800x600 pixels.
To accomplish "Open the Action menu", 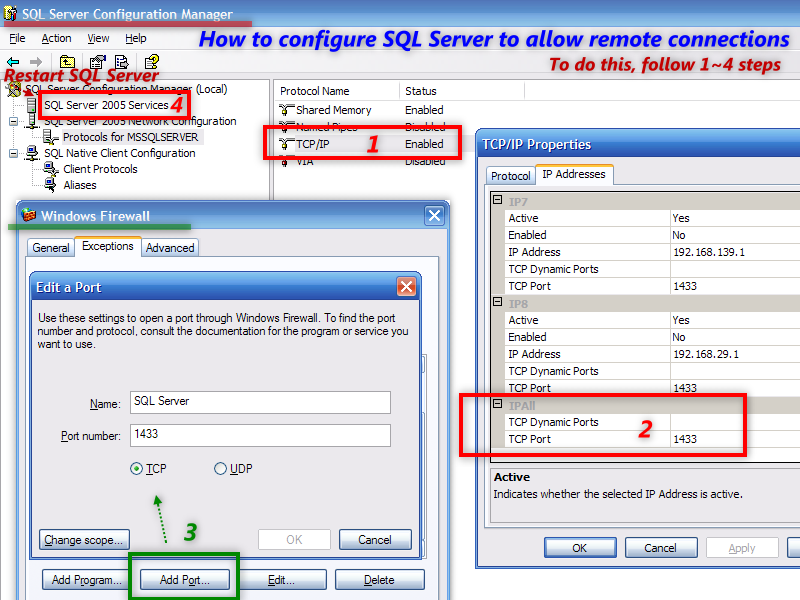I will pyautogui.click(x=56, y=38).
